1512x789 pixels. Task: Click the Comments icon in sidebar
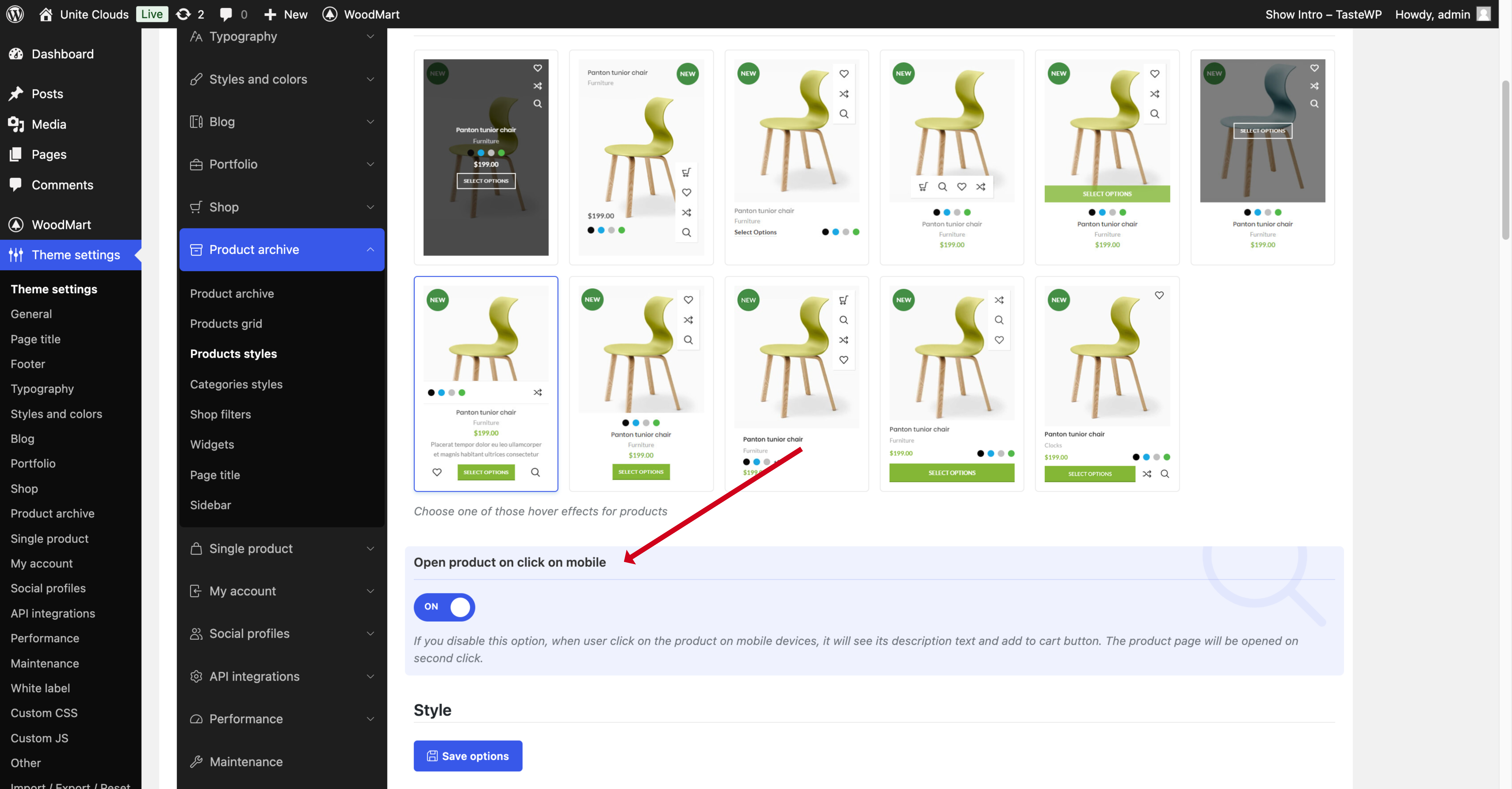[16, 184]
